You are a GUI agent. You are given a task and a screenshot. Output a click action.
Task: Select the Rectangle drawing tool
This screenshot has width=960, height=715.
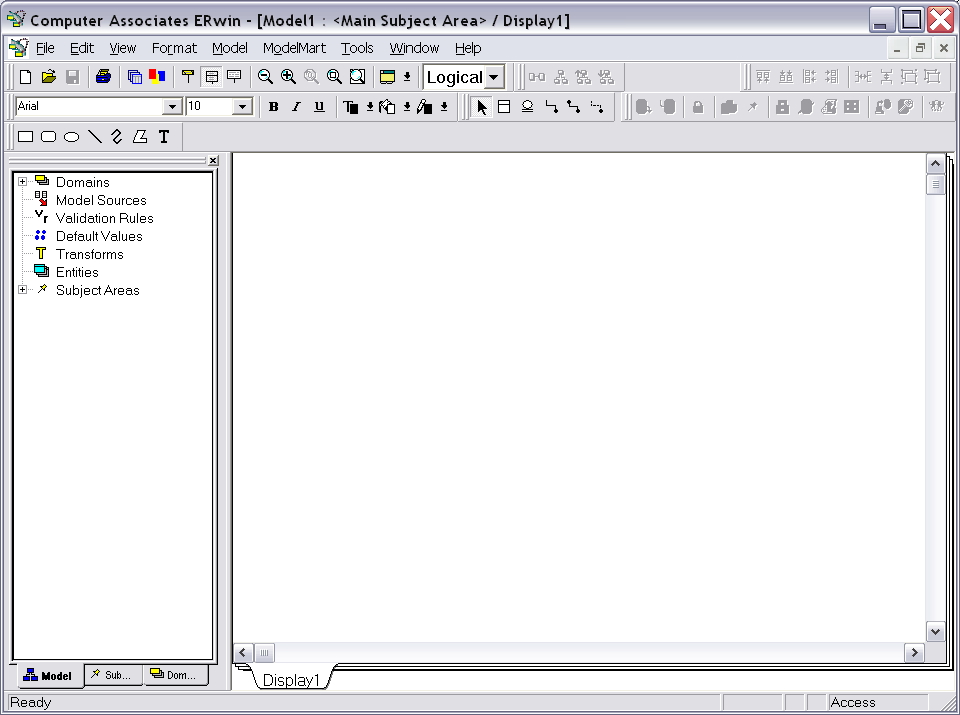coord(26,137)
